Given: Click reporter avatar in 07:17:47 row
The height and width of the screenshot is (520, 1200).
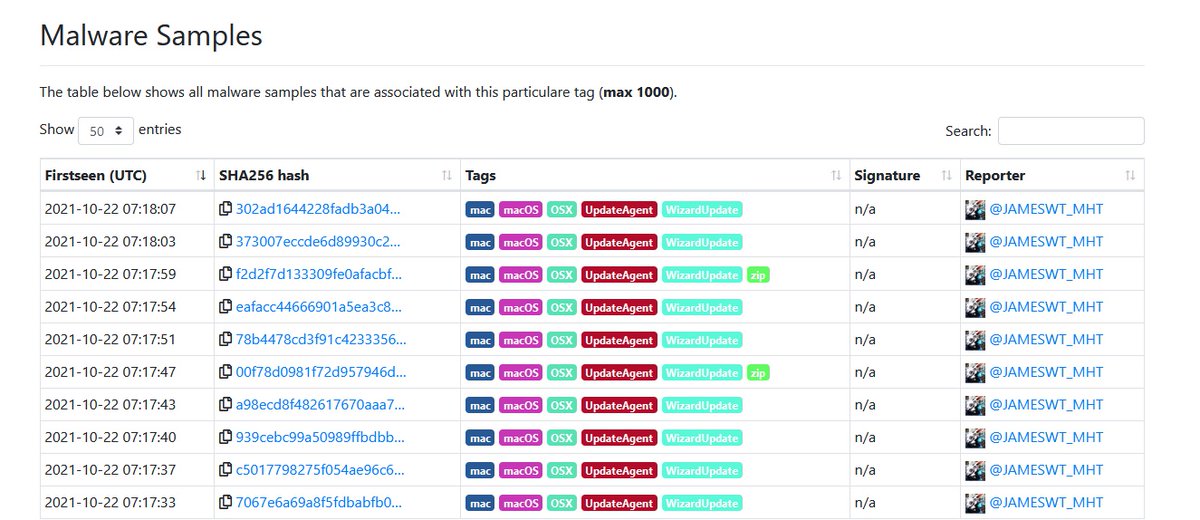Looking at the screenshot, I should coord(975,372).
